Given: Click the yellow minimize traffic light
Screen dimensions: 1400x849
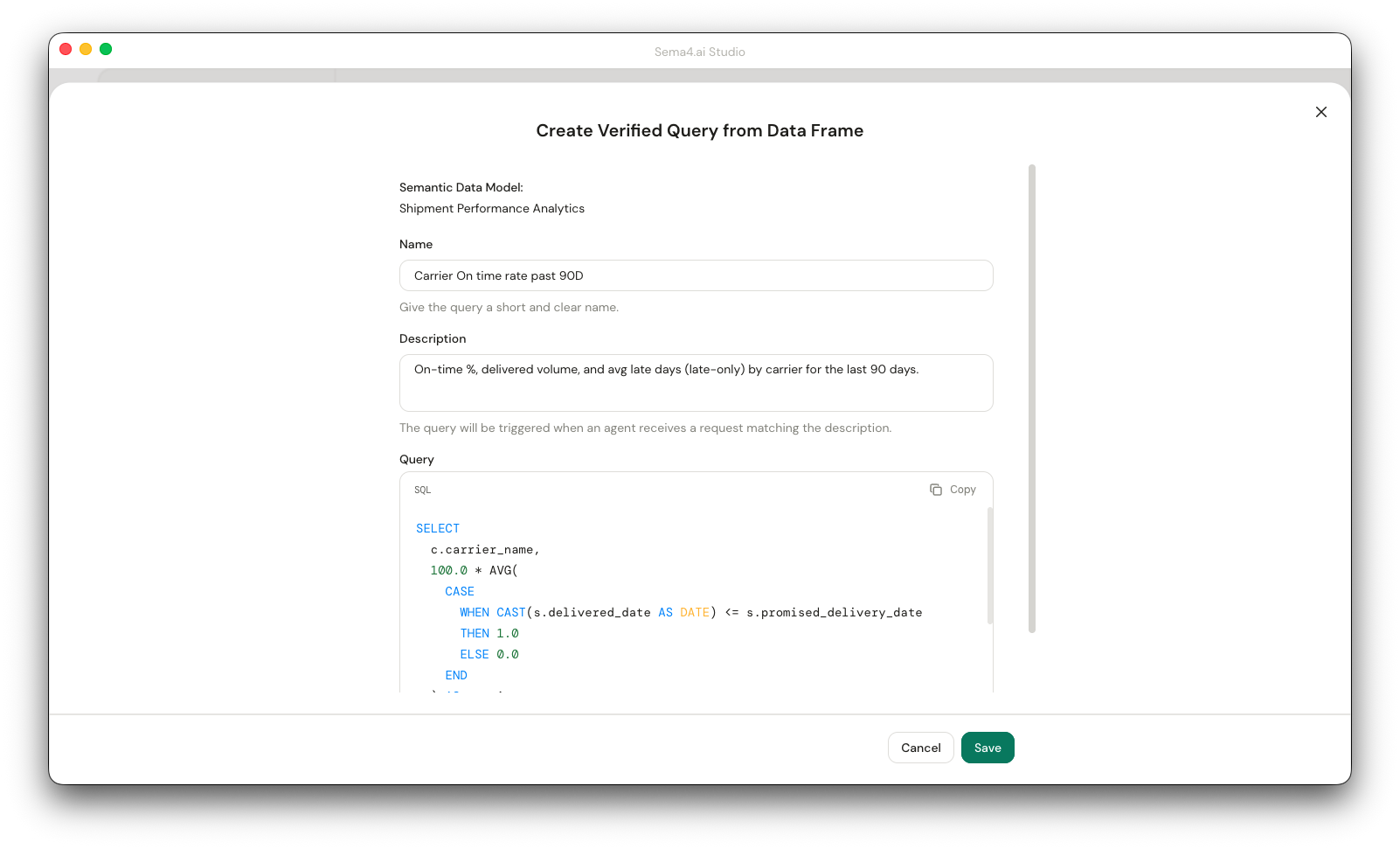Looking at the screenshot, I should pos(86,49).
